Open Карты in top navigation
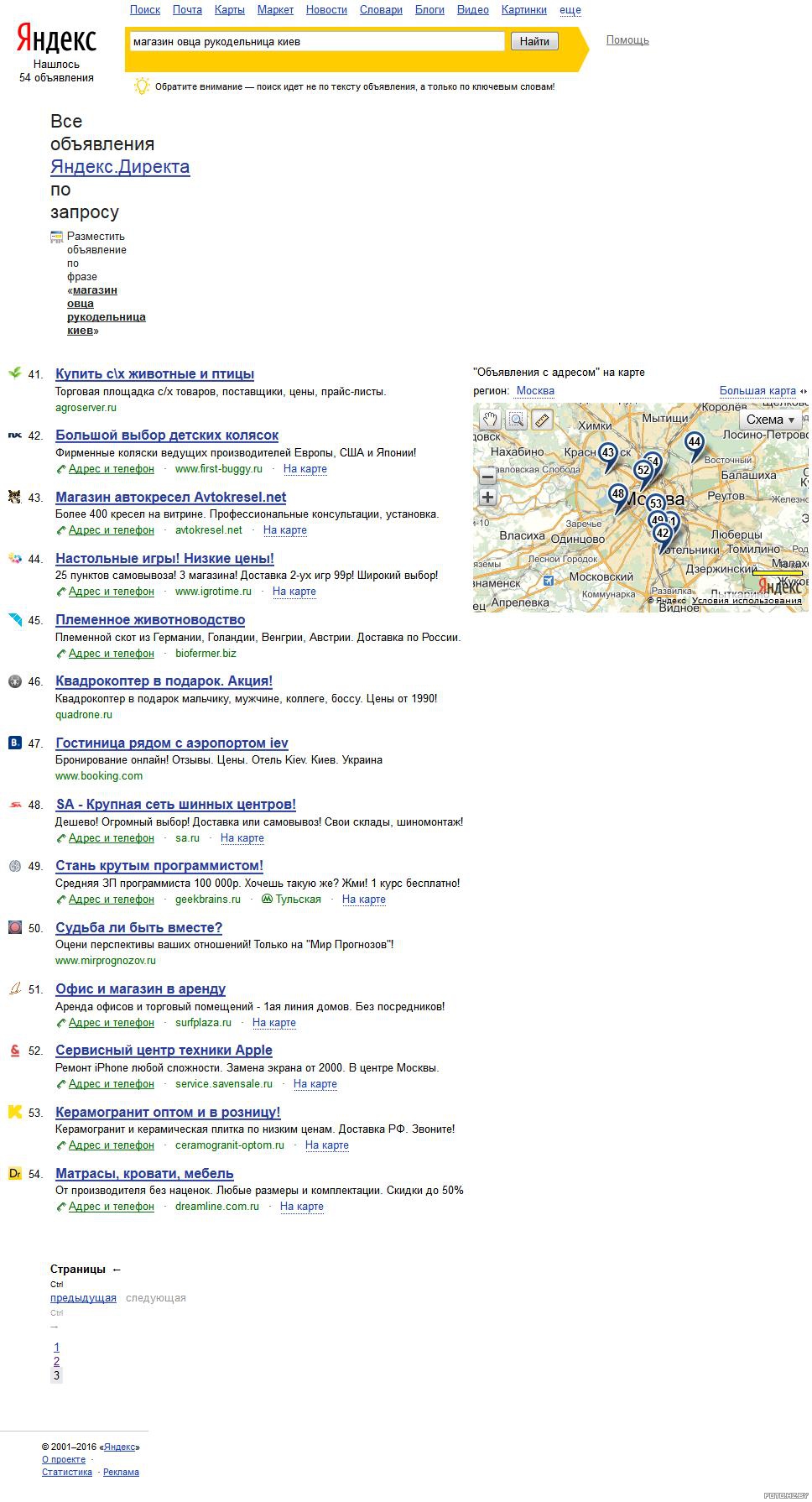 [230, 10]
